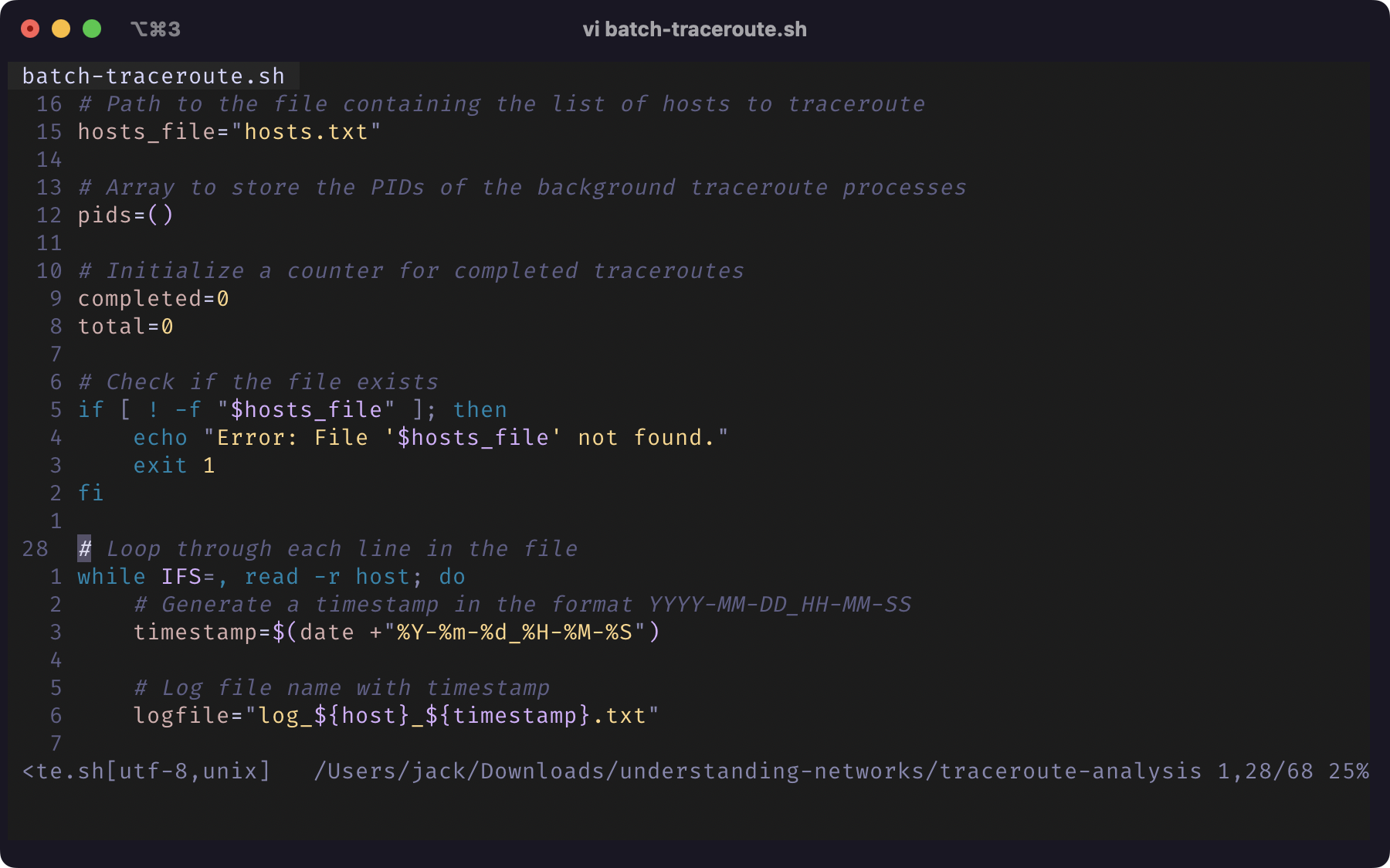The image size is (1390, 868).
Task: Click the 'then' keyword in if statement
Action: (x=480, y=410)
